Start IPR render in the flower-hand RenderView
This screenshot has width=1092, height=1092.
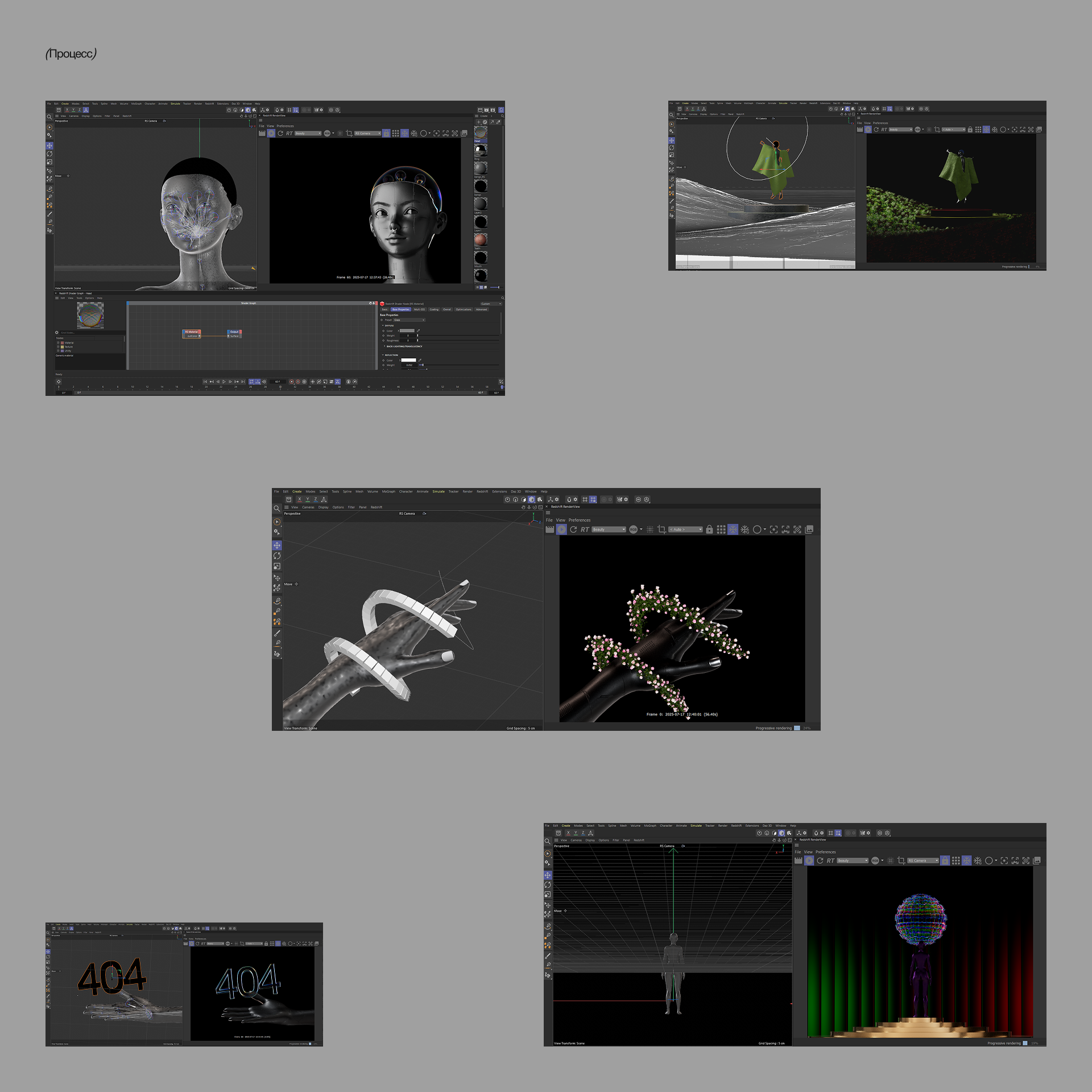tap(561, 530)
